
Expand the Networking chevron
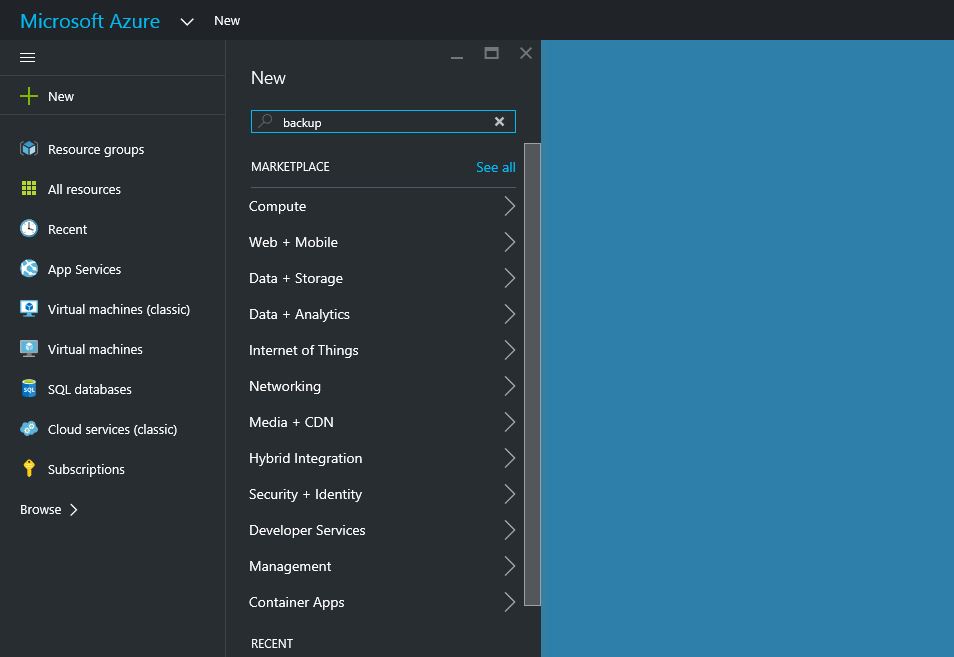click(x=510, y=386)
